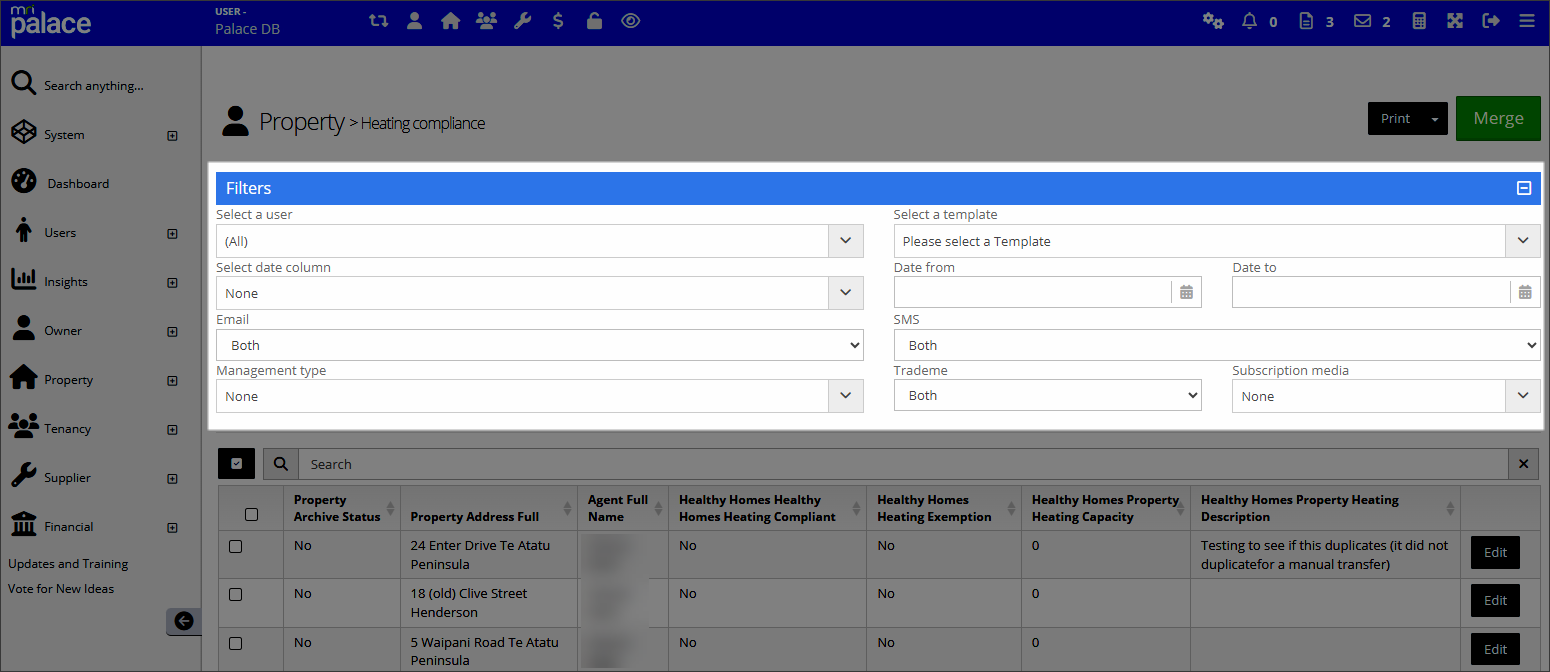Open Updates and Training link
Screen dimensions: 1550x672
68,563
